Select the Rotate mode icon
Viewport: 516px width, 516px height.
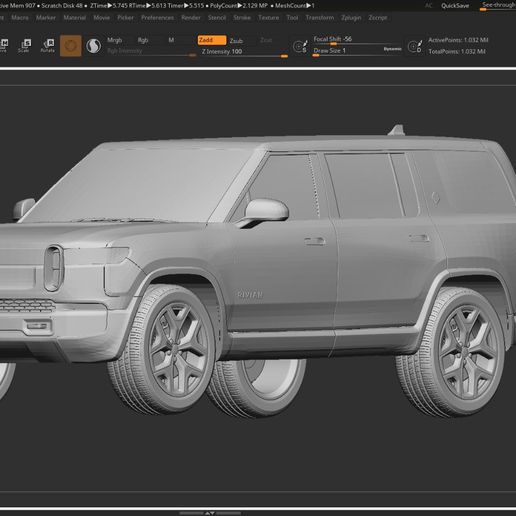(x=48, y=45)
